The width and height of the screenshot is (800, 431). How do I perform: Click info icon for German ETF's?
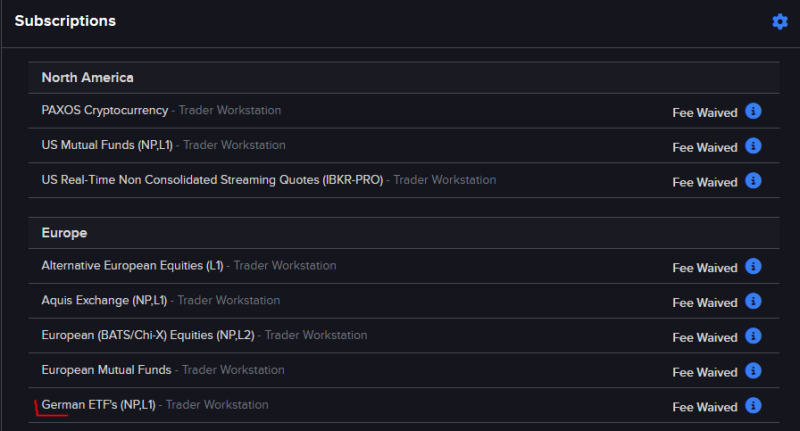click(753, 405)
